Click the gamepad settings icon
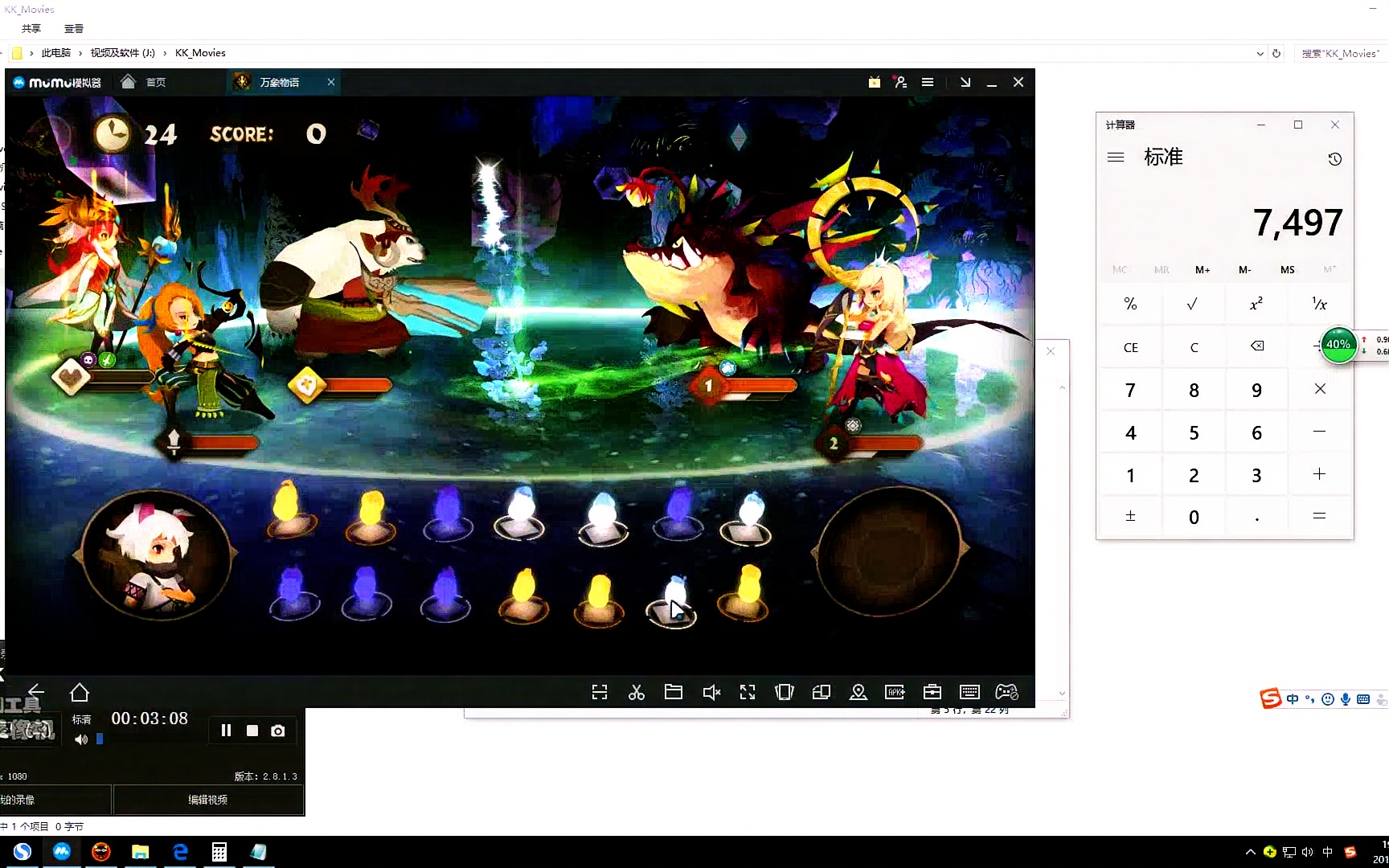The height and width of the screenshot is (868, 1389). click(x=1007, y=692)
